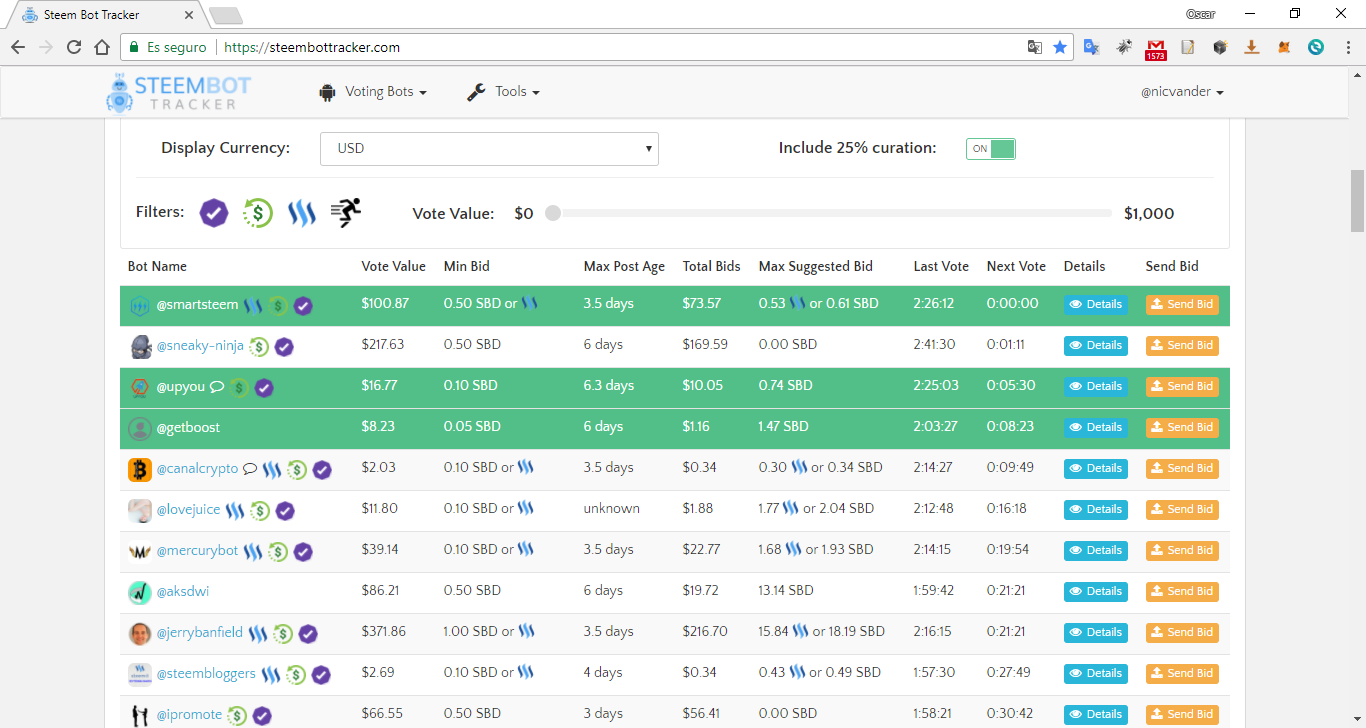Click the @mercurybot avatar image
Screen dimensions: 1366x728
(140, 551)
